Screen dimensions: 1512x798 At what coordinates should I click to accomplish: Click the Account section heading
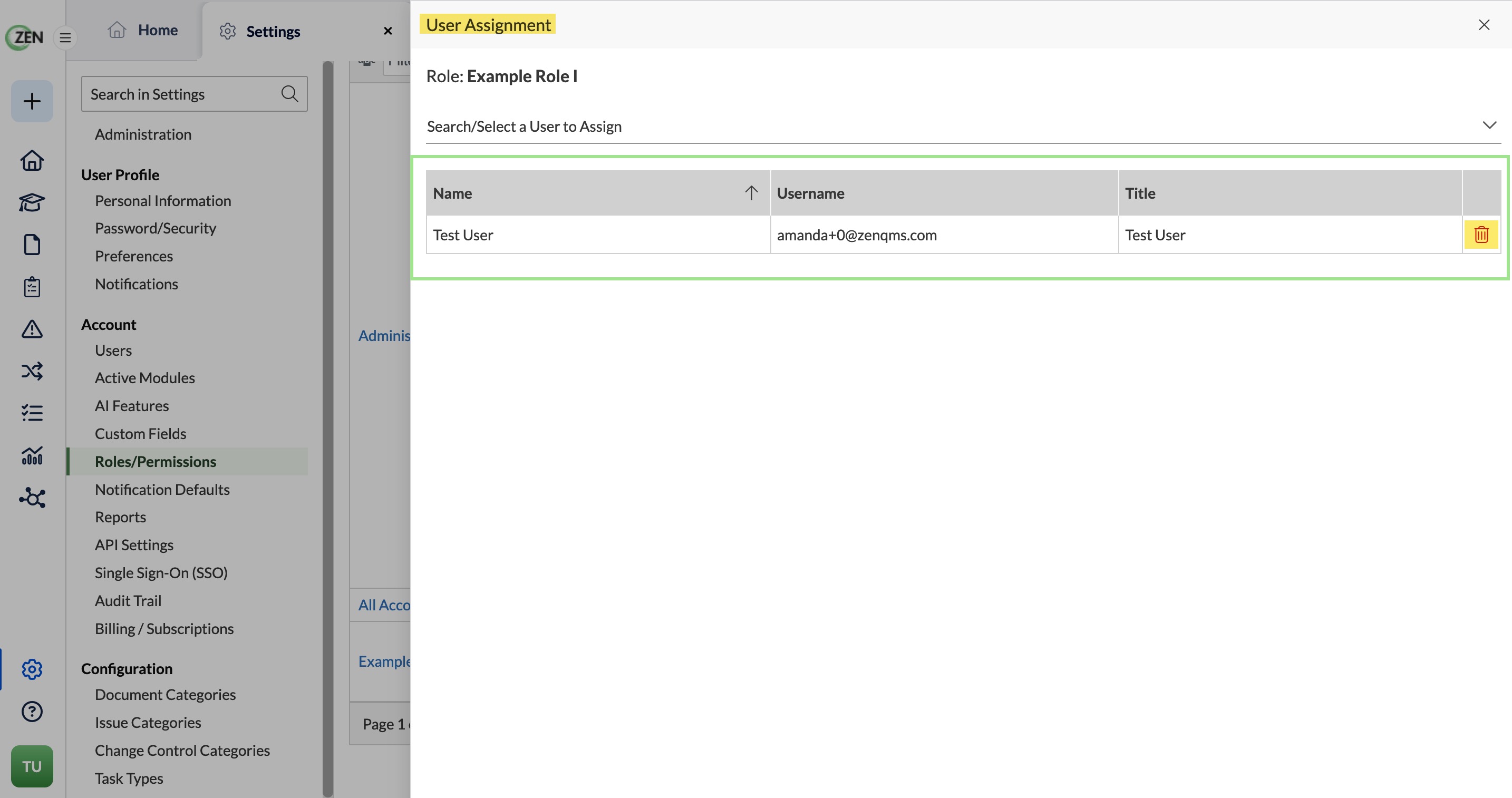point(109,325)
